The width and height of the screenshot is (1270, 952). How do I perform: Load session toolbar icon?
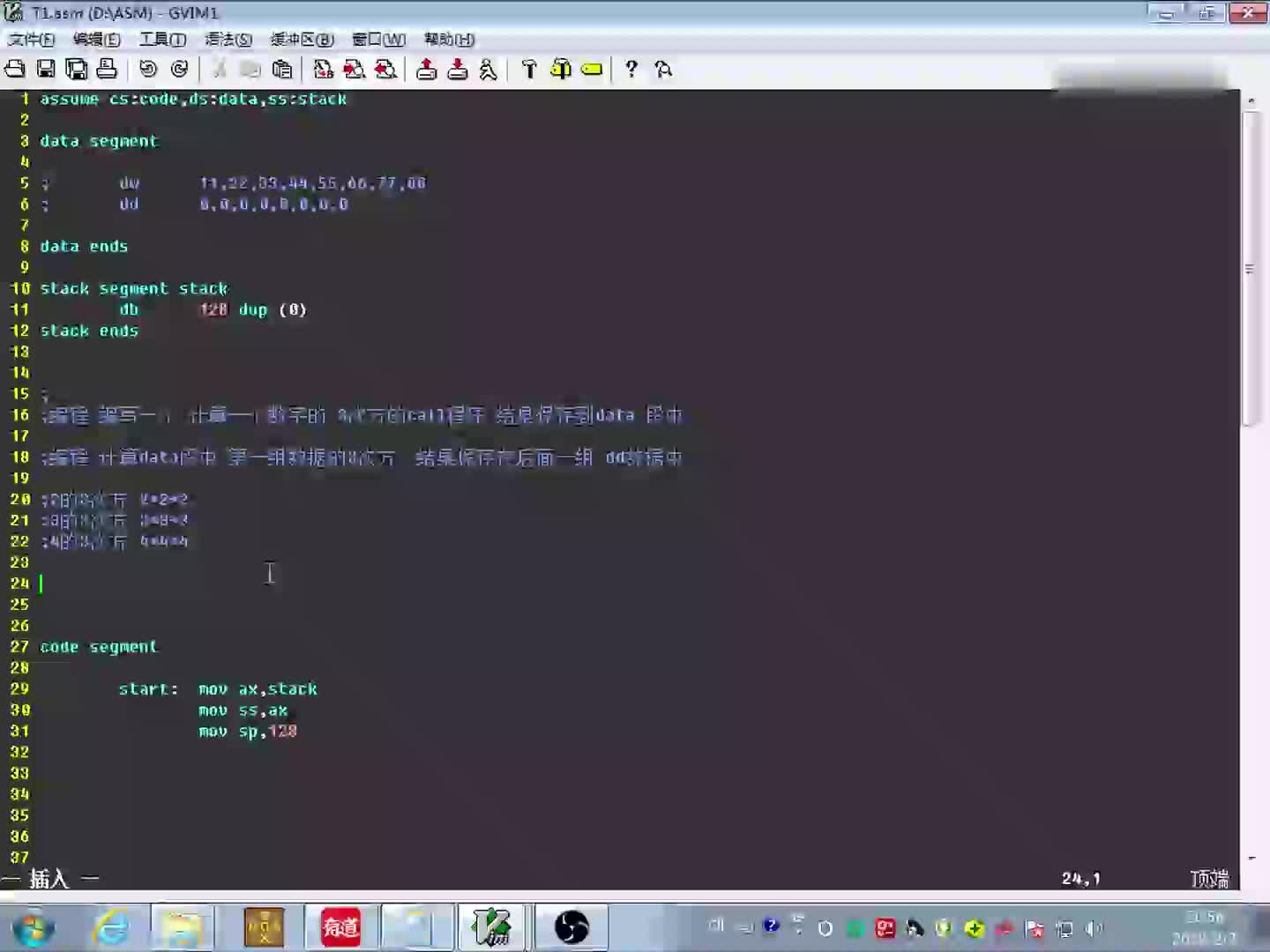[427, 69]
